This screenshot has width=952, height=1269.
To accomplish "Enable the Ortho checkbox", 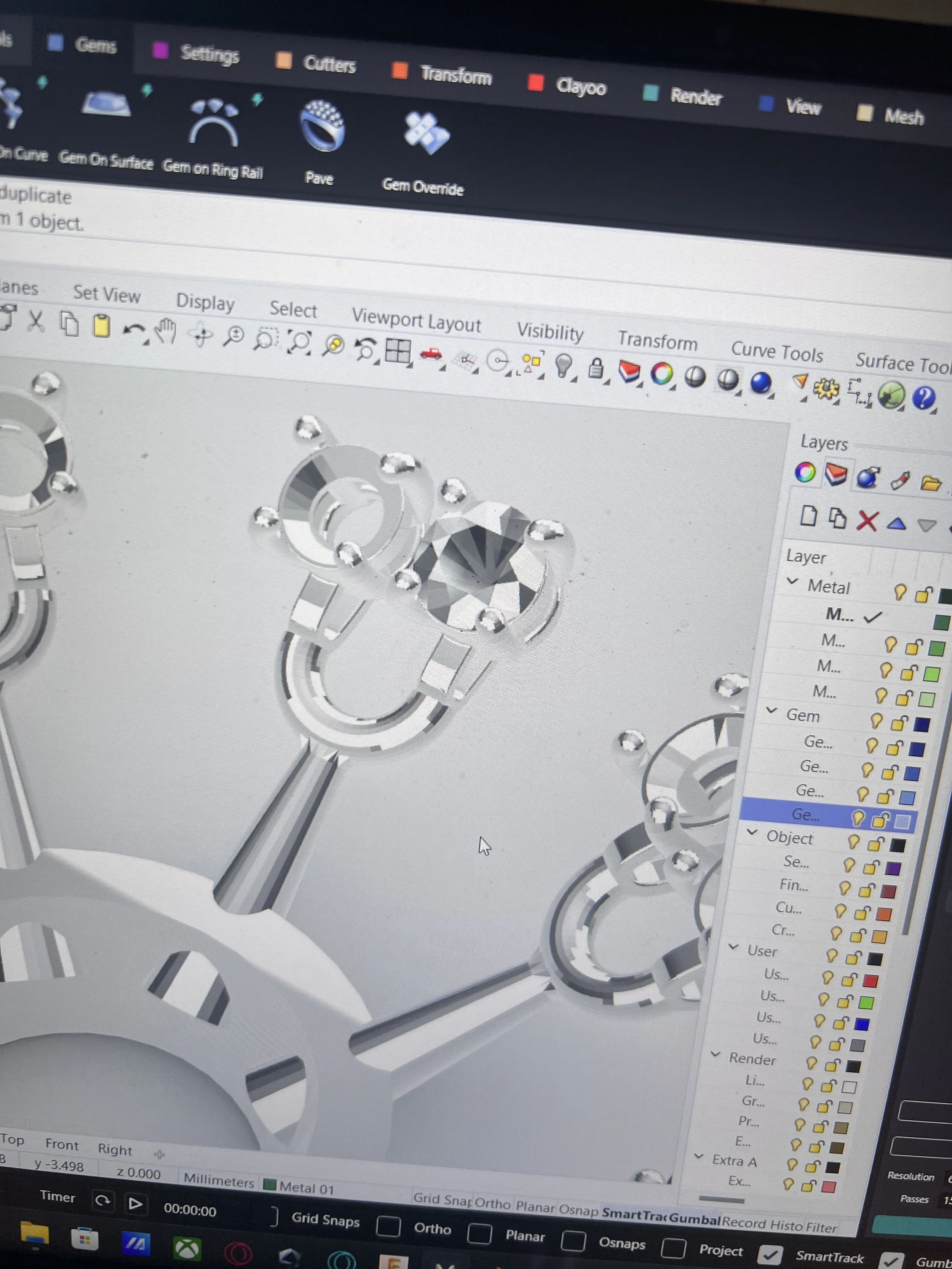I will (x=388, y=1226).
